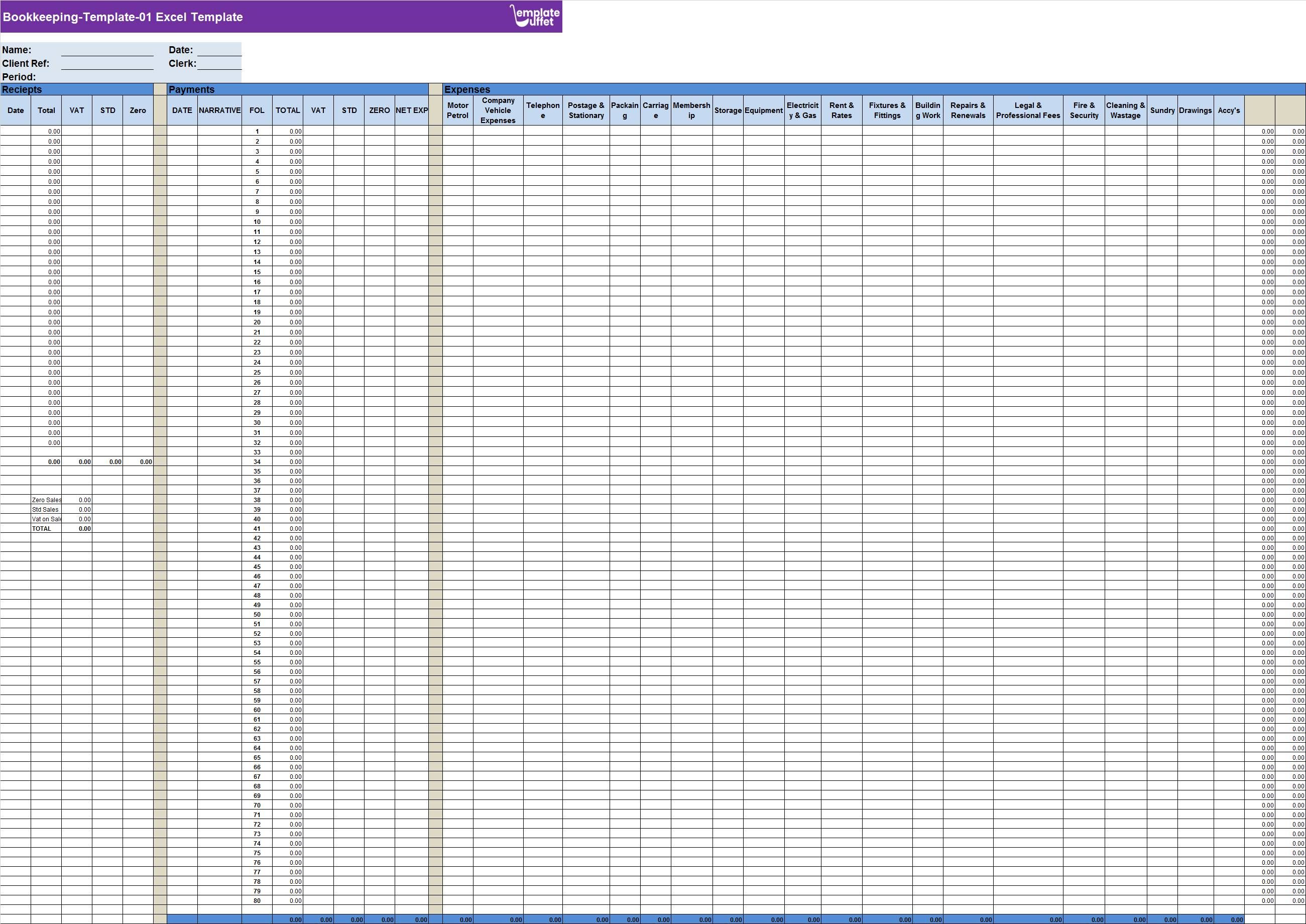The image size is (1306, 924).
Task: Click the Template Buffet logo
Action: 534,16
